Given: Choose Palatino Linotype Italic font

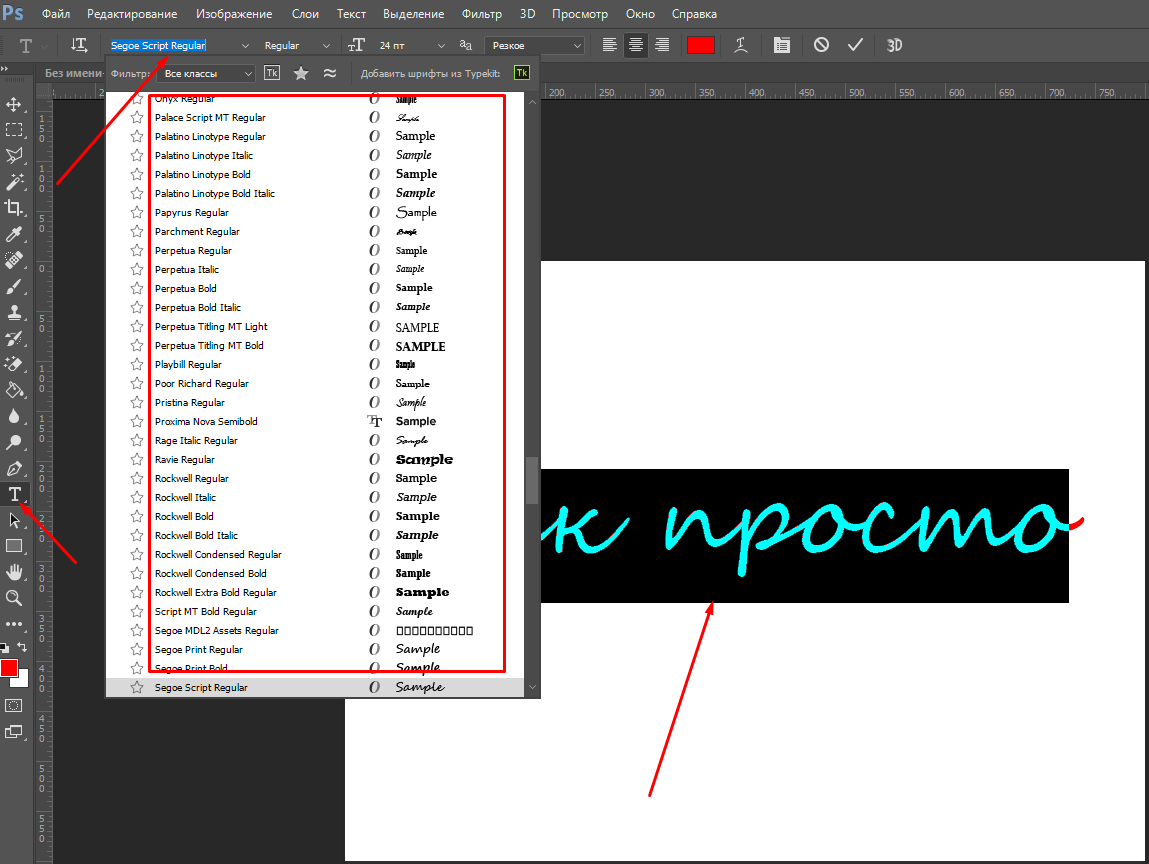Looking at the screenshot, I should (315, 155).
